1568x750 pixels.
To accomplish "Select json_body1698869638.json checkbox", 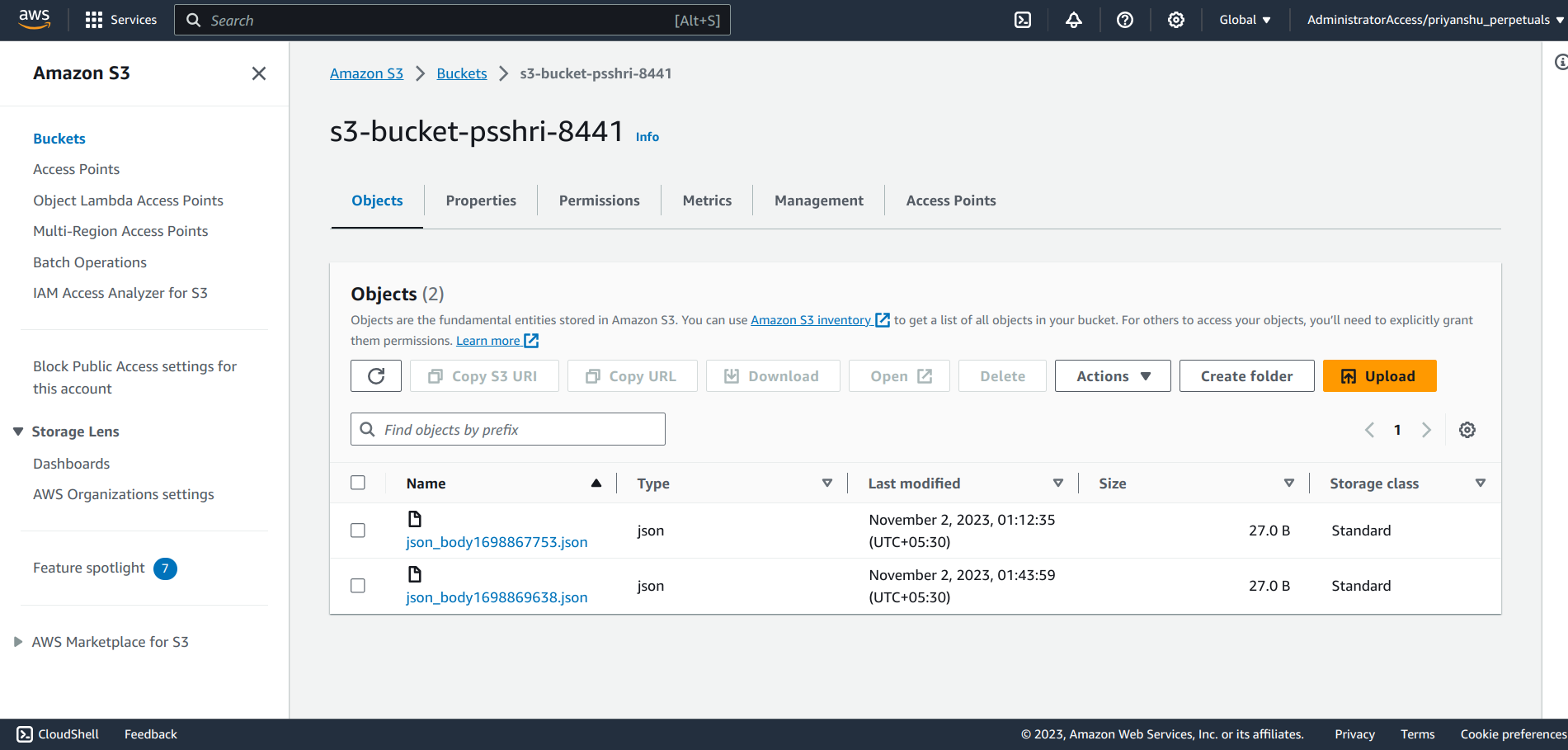I will (x=358, y=586).
